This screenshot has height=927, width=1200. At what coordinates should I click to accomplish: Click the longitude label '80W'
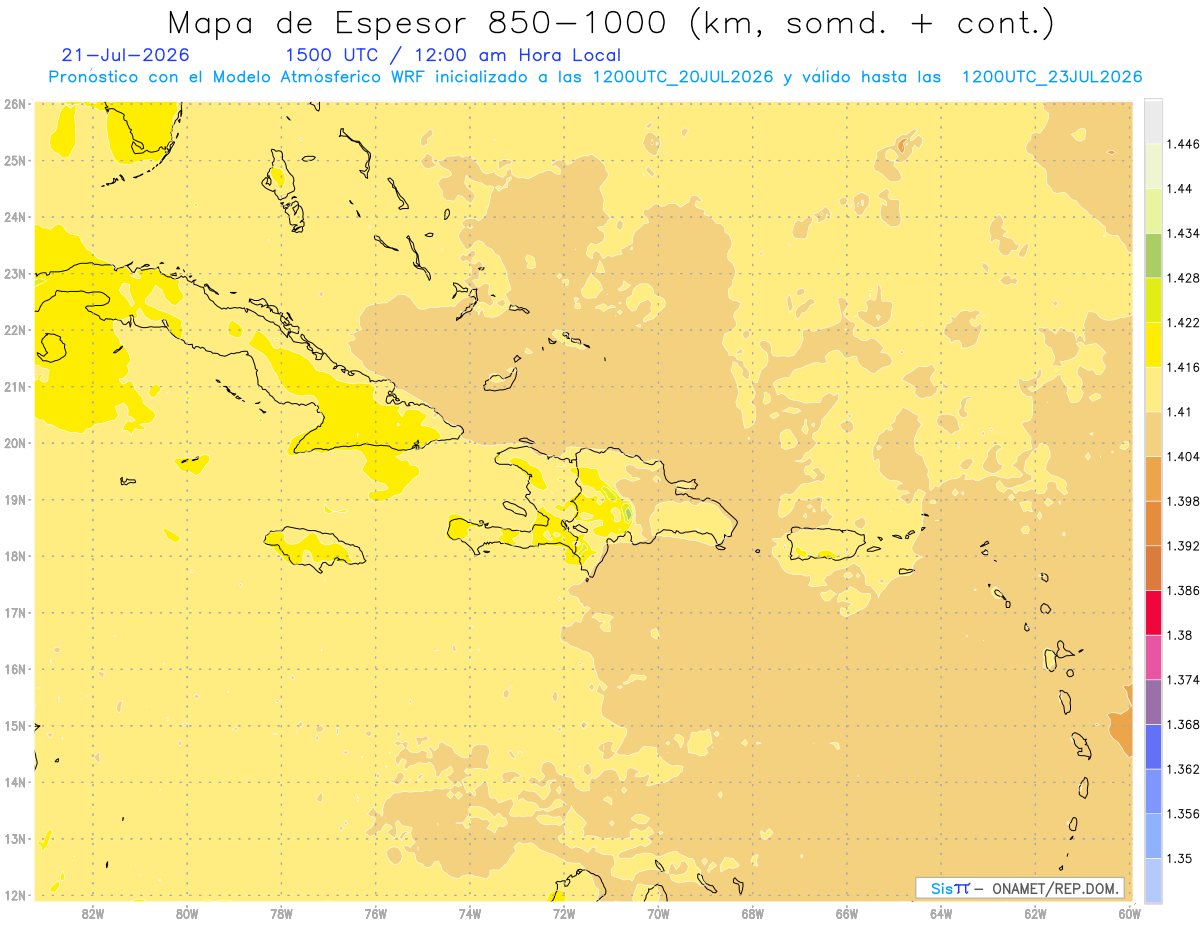click(187, 913)
